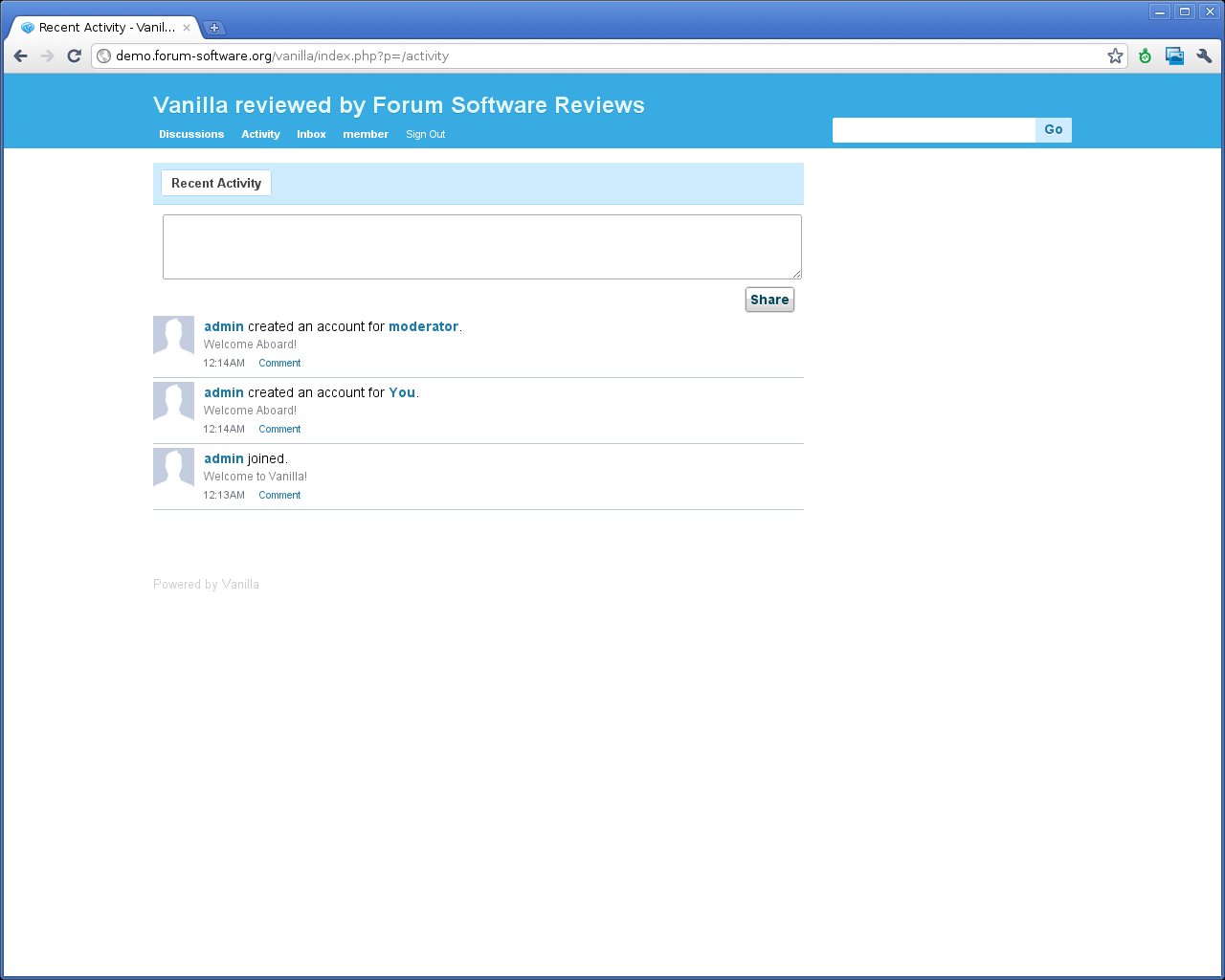Click Comment under the account for You entry
Screen dimensions: 1225x980
(x=279, y=429)
